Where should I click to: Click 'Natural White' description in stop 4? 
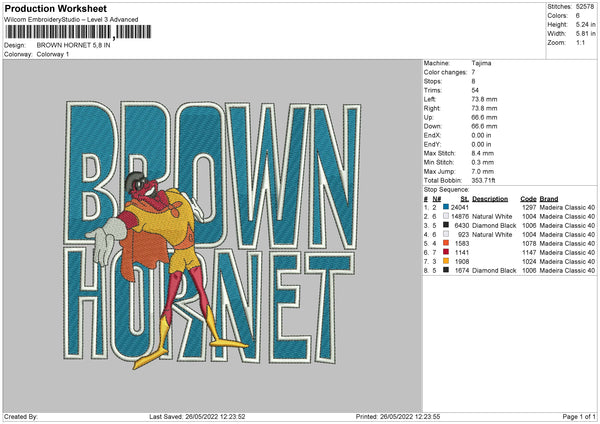coord(492,235)
